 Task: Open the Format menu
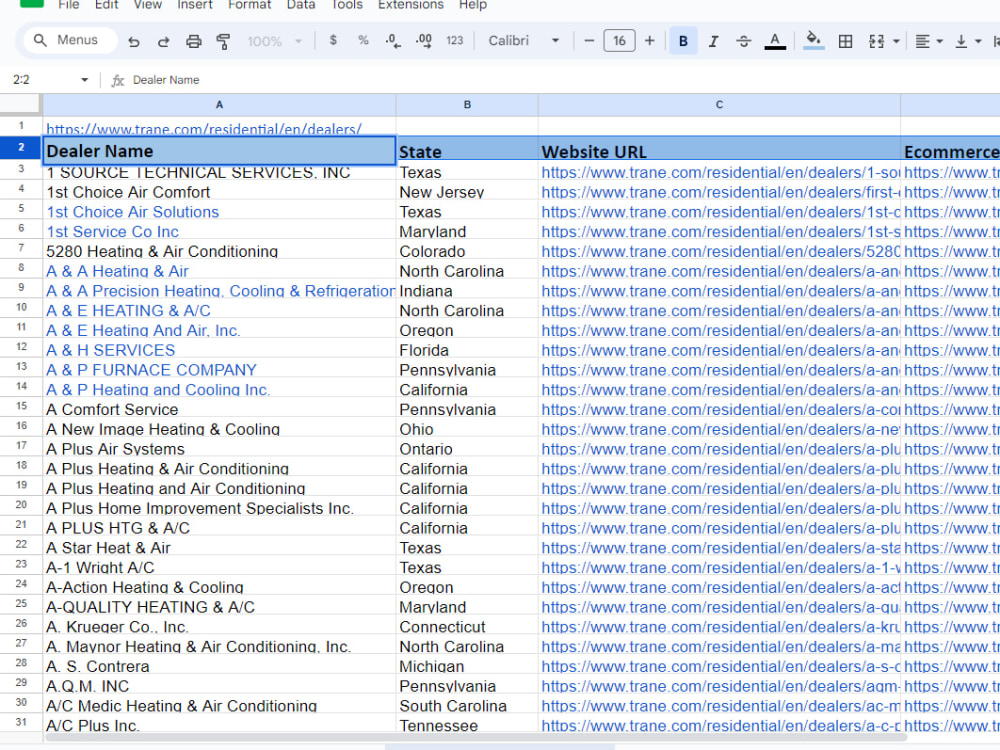tap(249, 6)
